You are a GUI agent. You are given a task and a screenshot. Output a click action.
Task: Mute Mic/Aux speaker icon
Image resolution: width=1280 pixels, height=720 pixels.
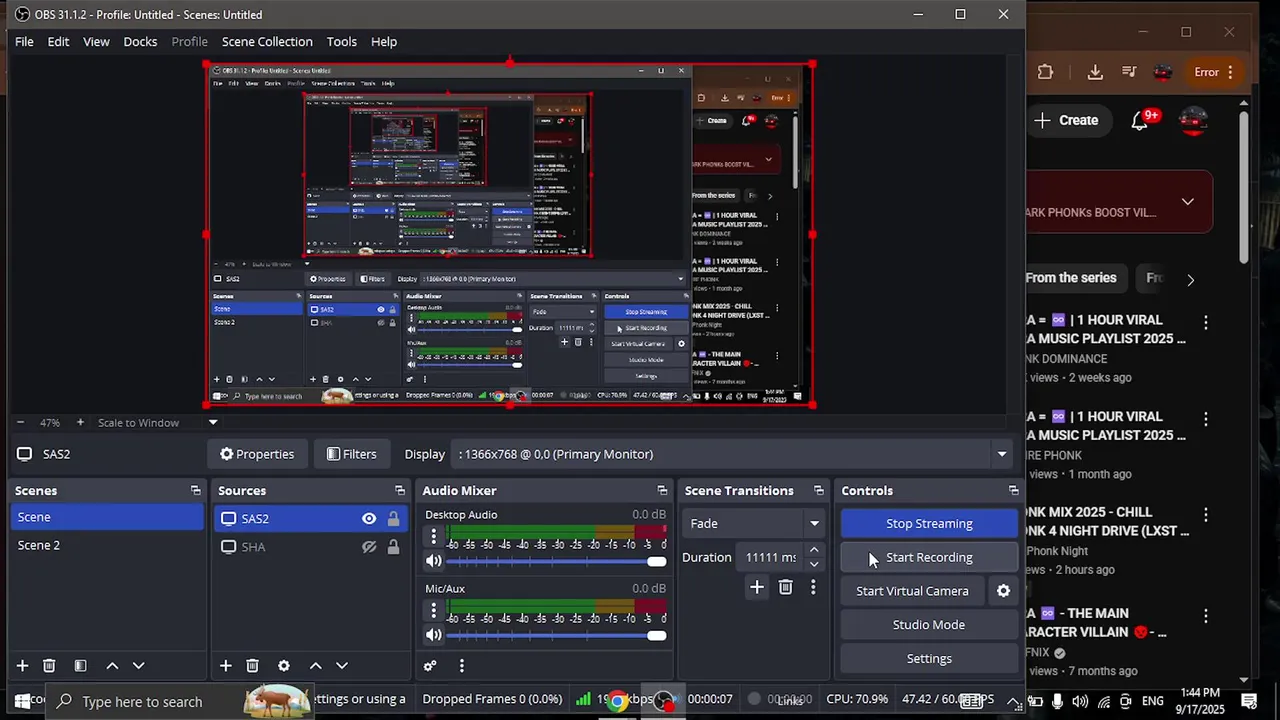434,635
